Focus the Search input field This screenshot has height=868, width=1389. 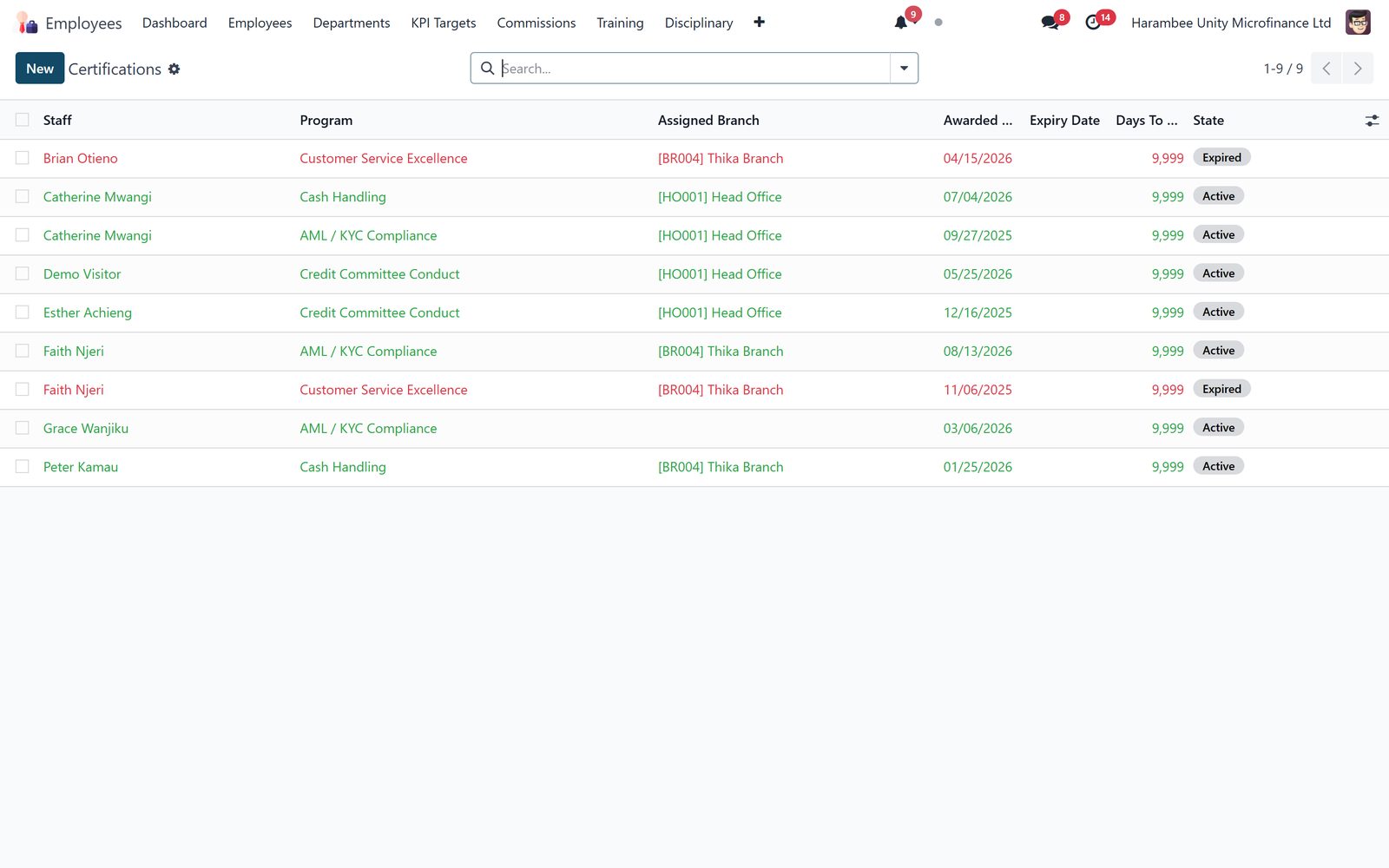(x=694, y=69)
